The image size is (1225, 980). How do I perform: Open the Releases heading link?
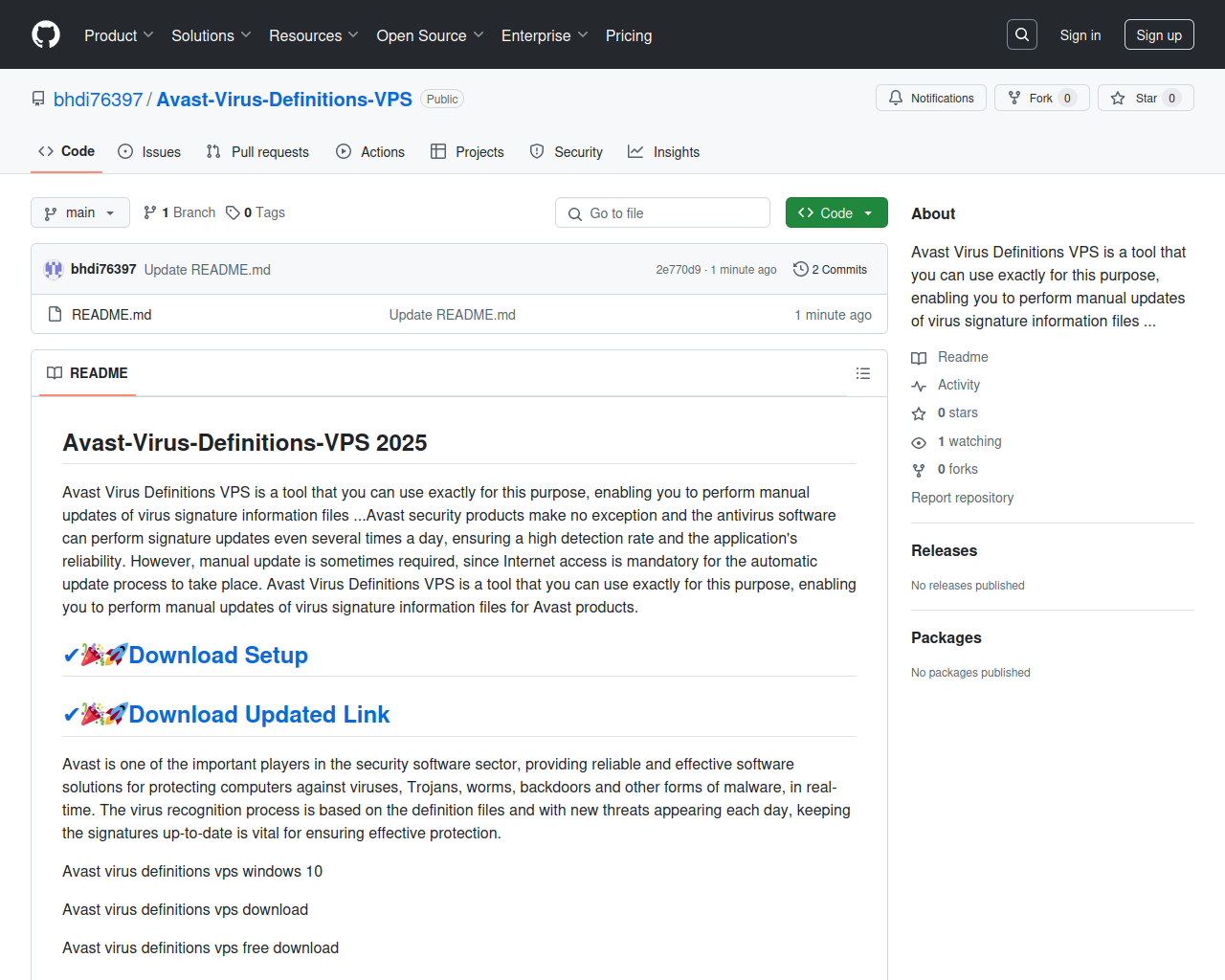[x=944, y=551]
